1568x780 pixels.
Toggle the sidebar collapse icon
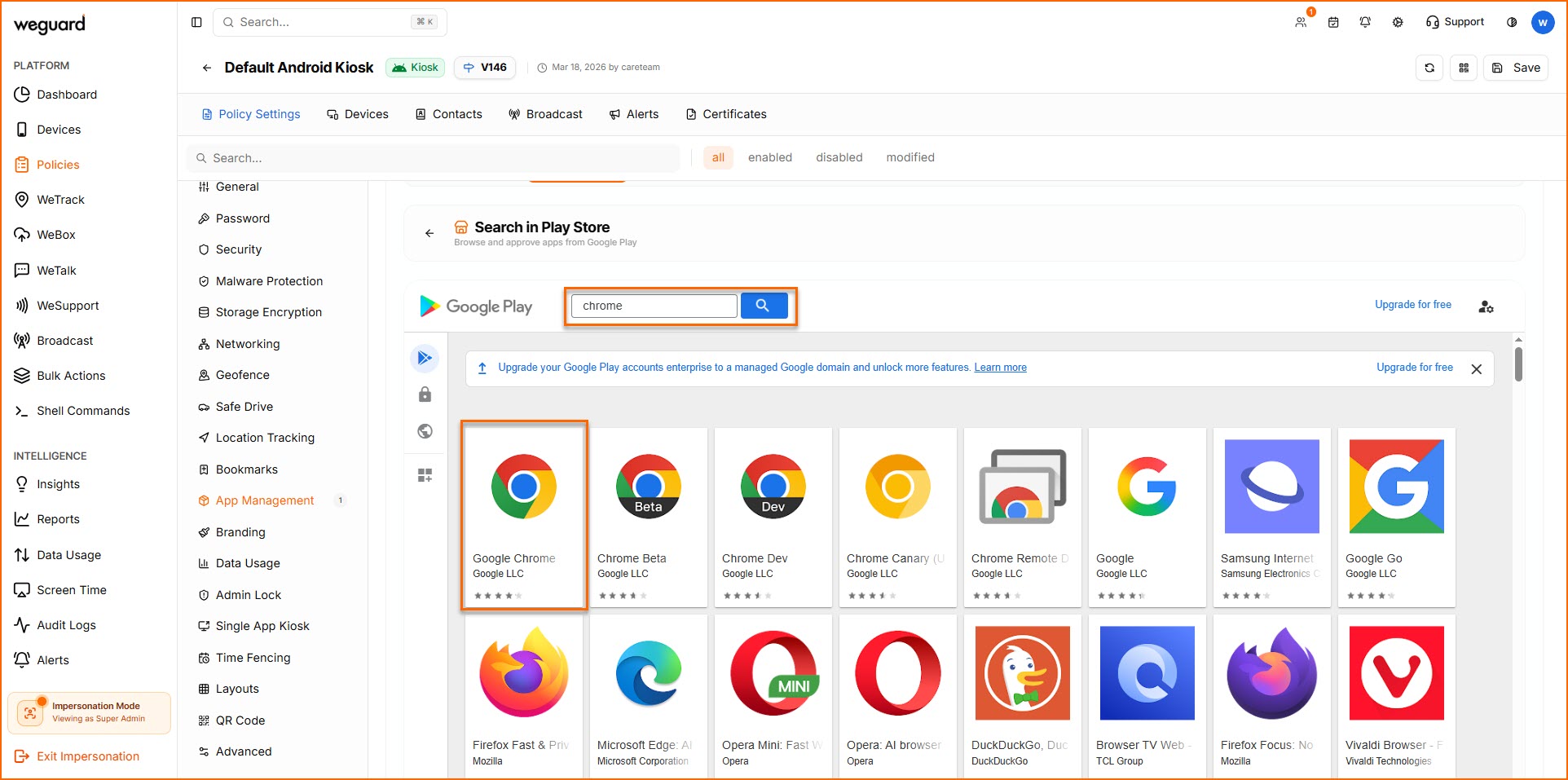click(196, 22)
